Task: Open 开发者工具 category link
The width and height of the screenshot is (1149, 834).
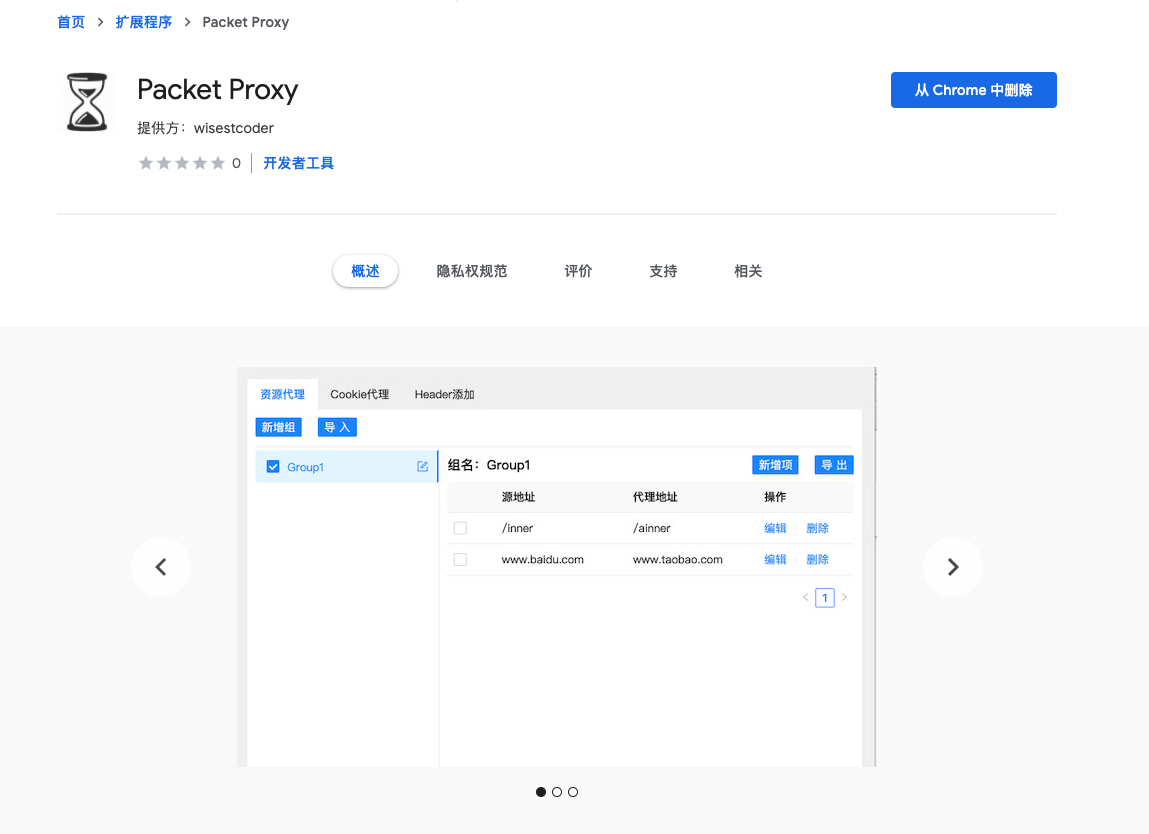Action: (x=298, y=163)
